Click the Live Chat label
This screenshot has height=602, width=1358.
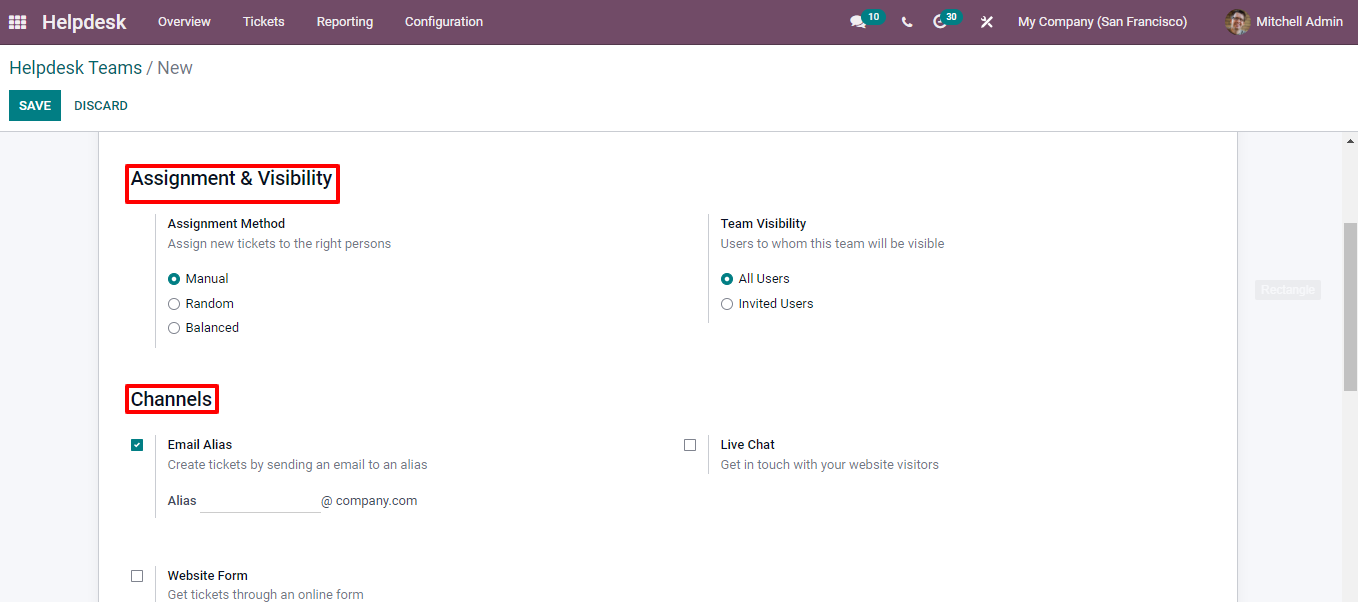(x=748, y=445)
